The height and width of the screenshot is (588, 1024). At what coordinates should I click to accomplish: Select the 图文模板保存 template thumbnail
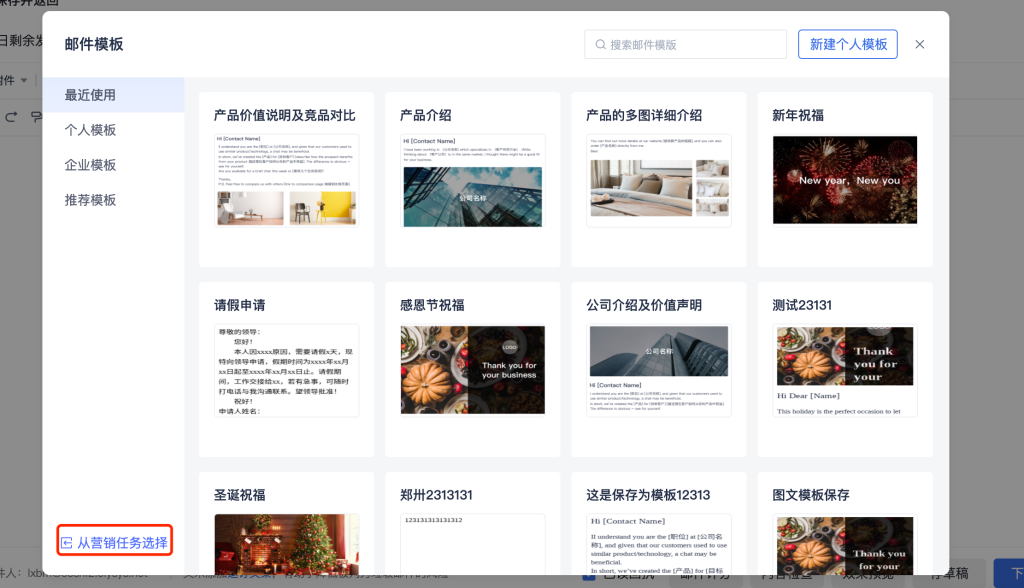tap(845, 544)
